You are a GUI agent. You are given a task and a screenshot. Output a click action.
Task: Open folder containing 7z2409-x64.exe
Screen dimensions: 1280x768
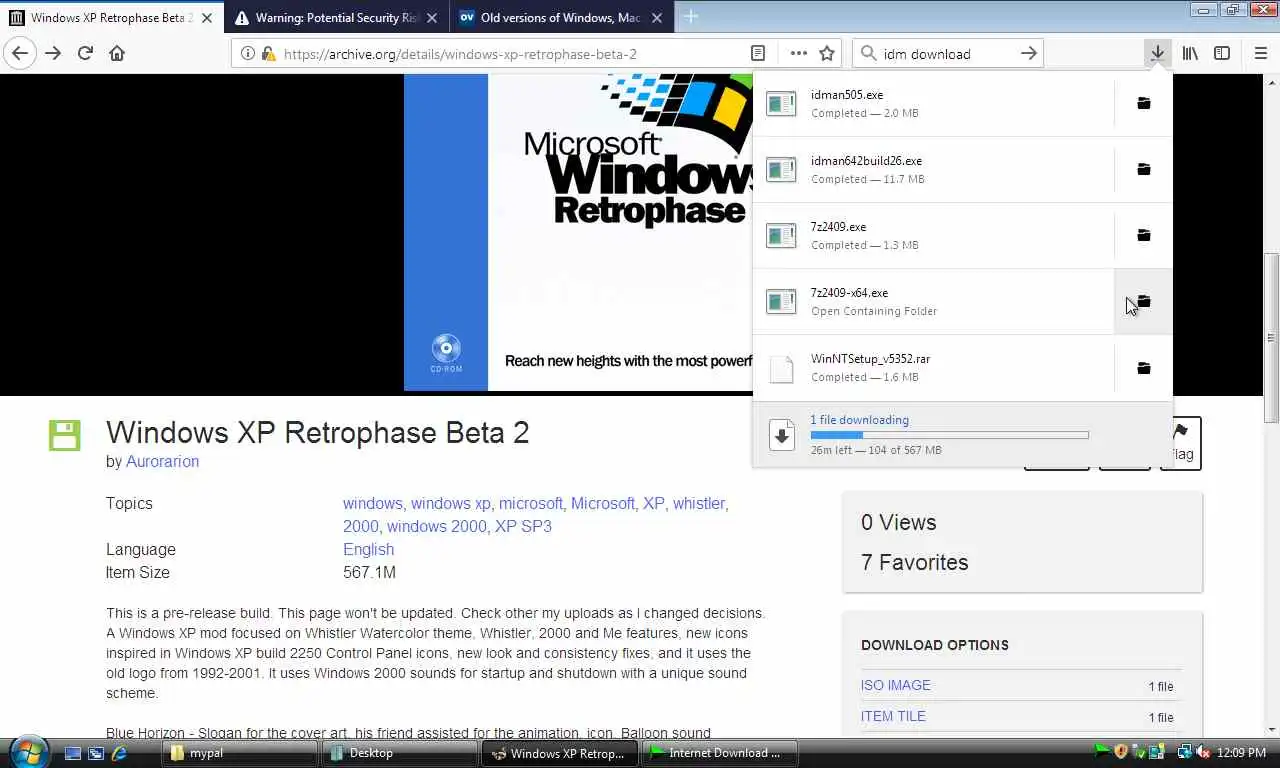pos(1143,301)
